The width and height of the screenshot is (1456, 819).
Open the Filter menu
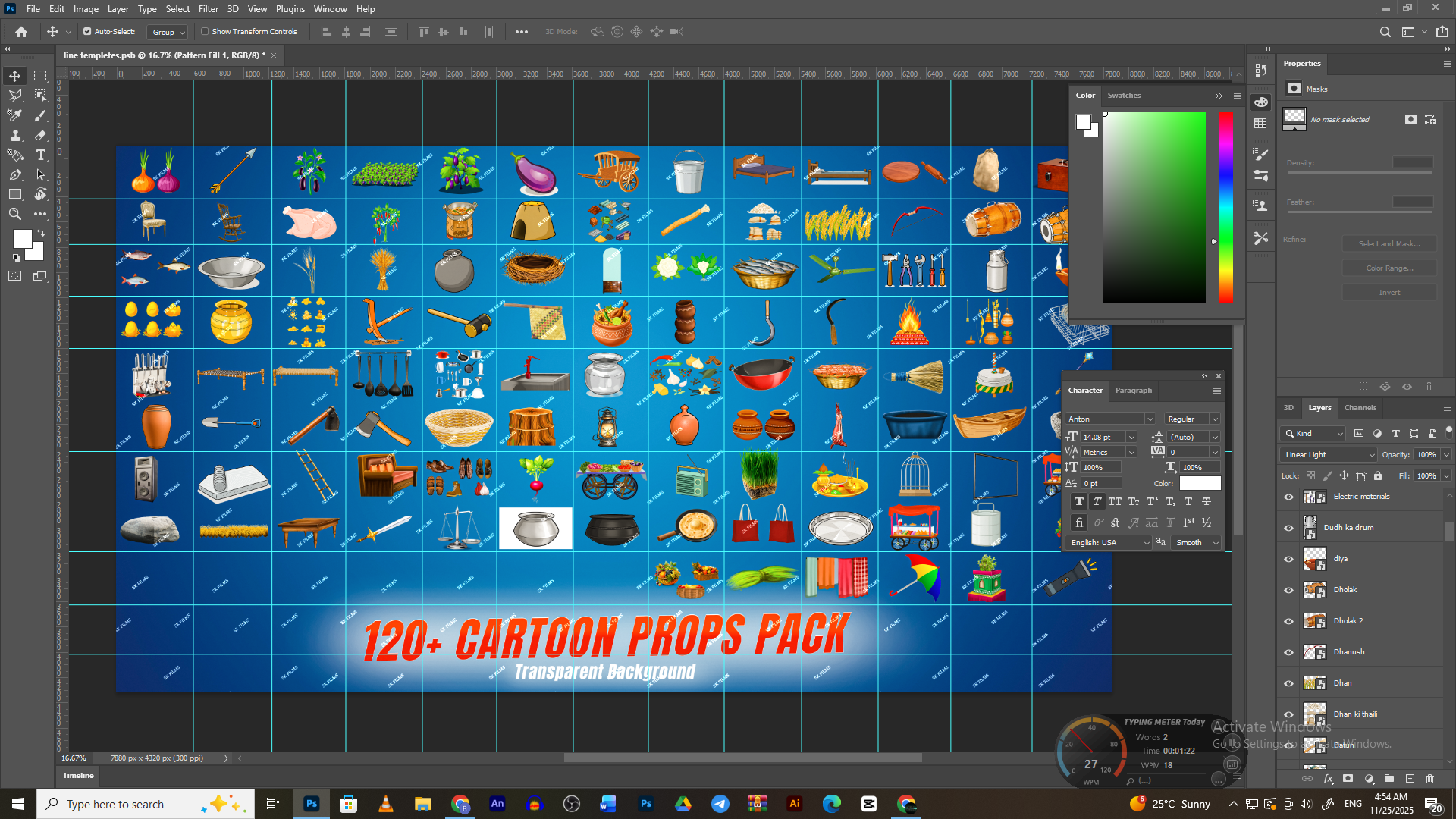208,9
